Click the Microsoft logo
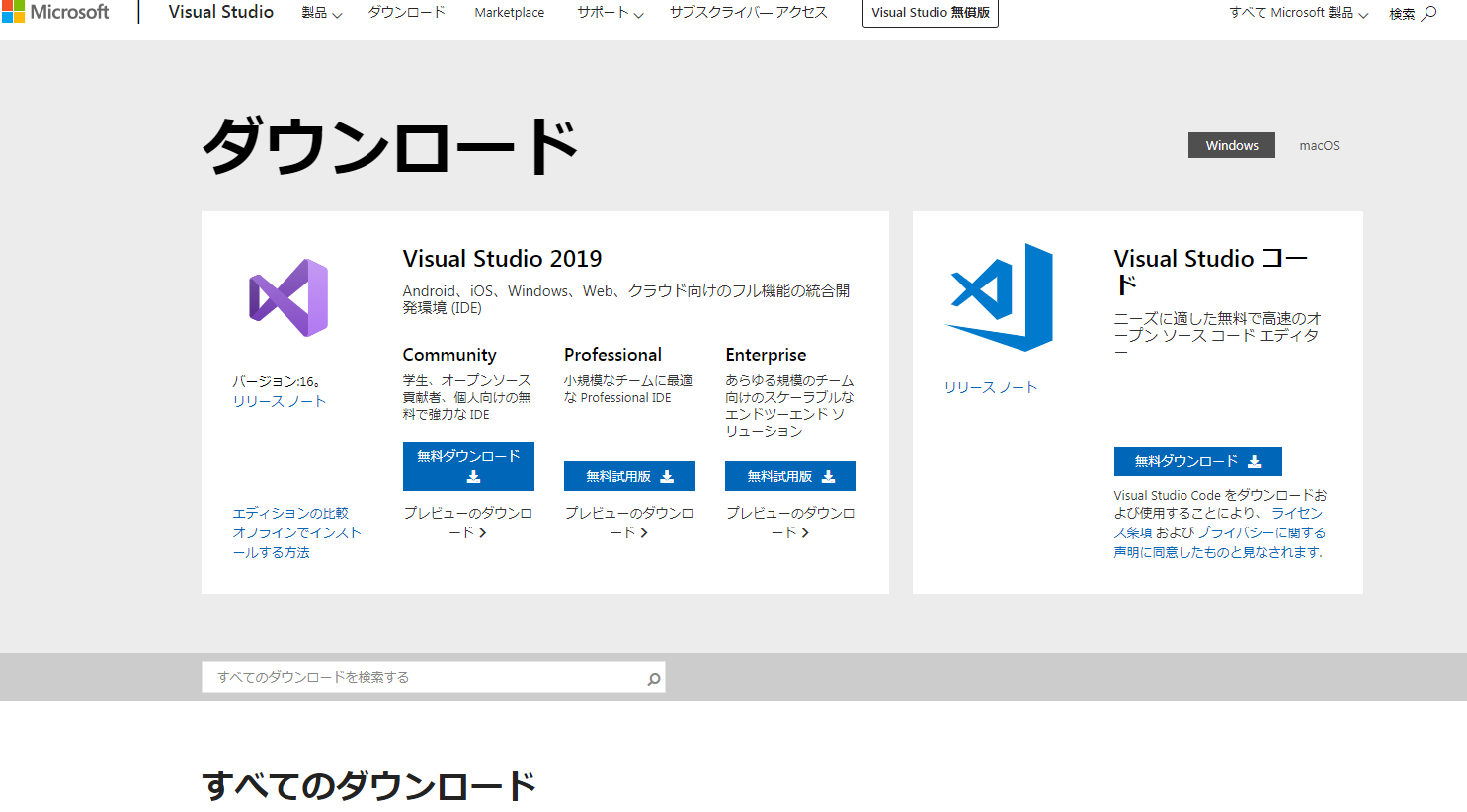Screen dimensions: 1467x812 (55, 12)
